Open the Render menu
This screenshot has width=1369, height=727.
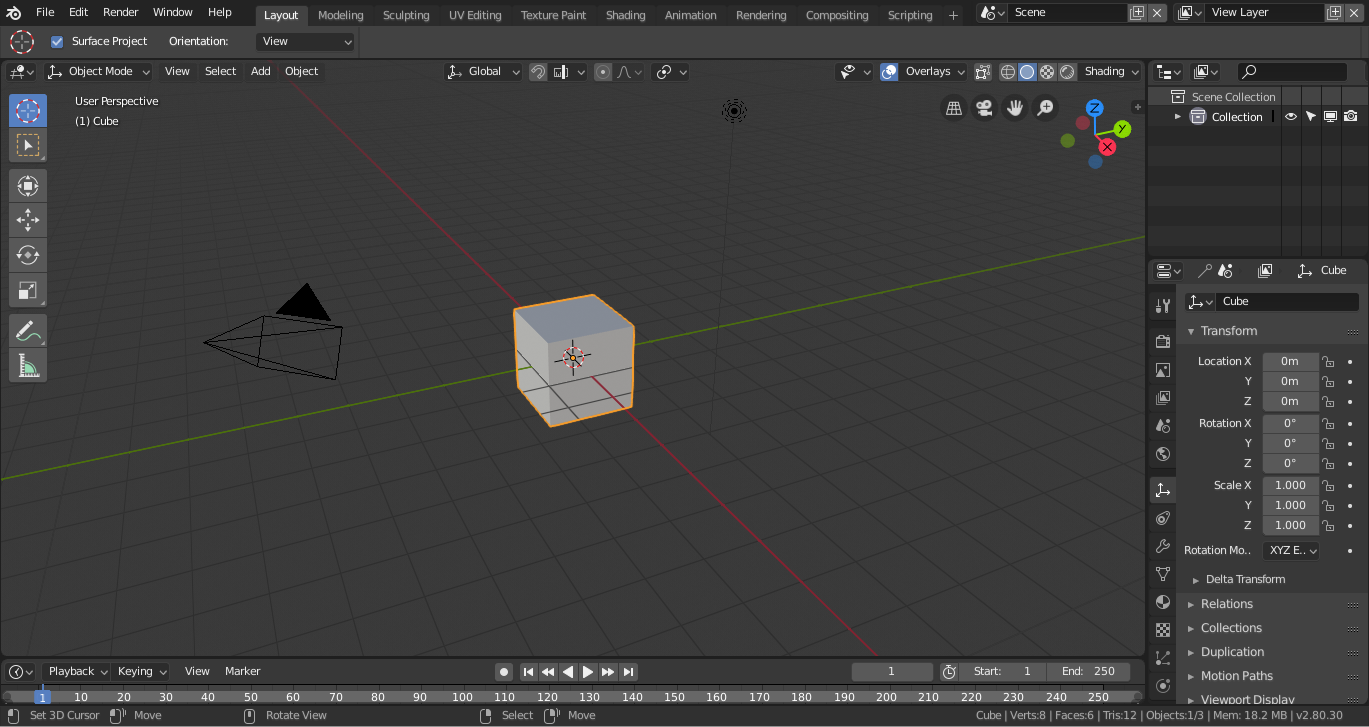(121, 12)
